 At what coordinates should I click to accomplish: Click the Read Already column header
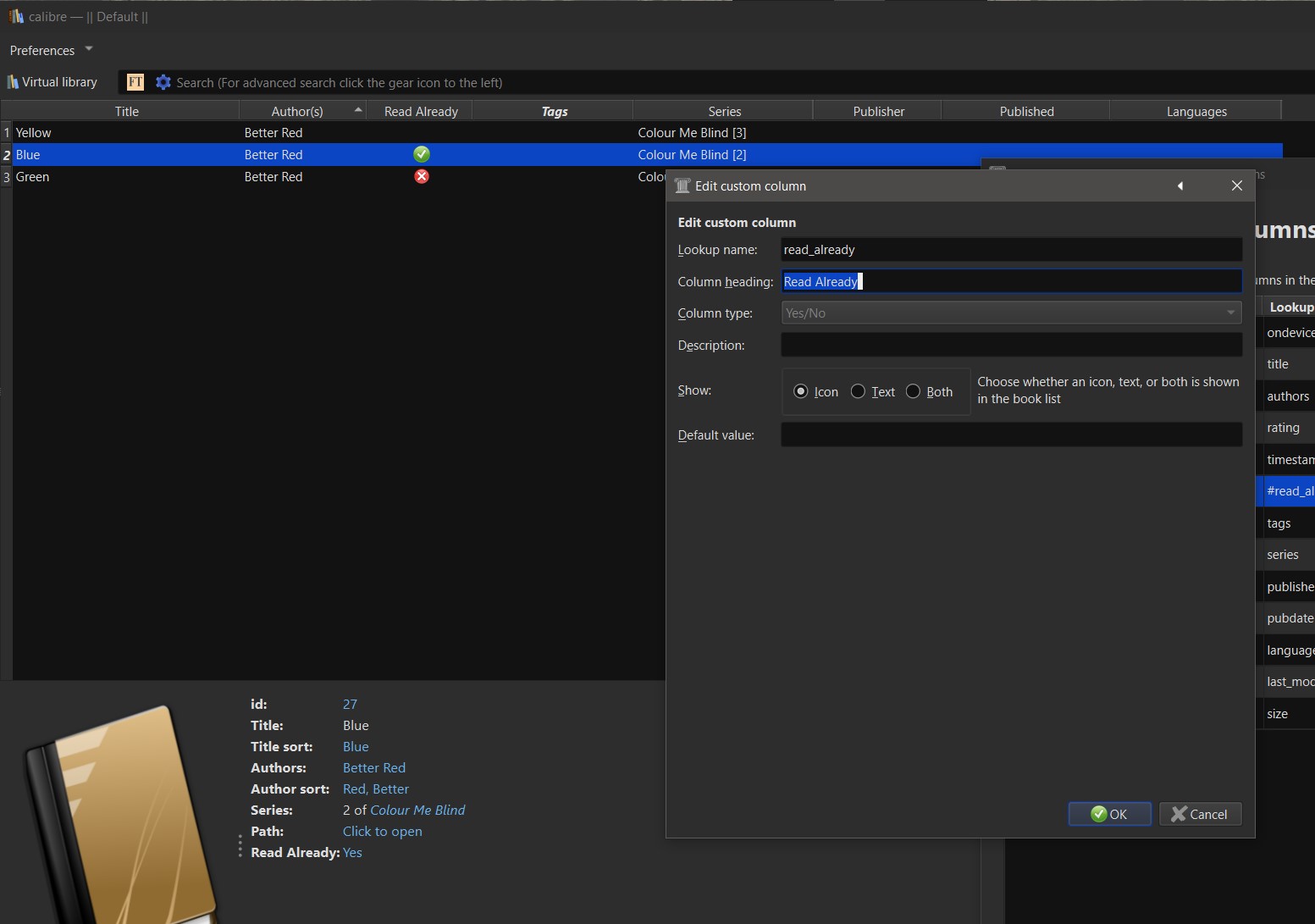tap(420, 112)
